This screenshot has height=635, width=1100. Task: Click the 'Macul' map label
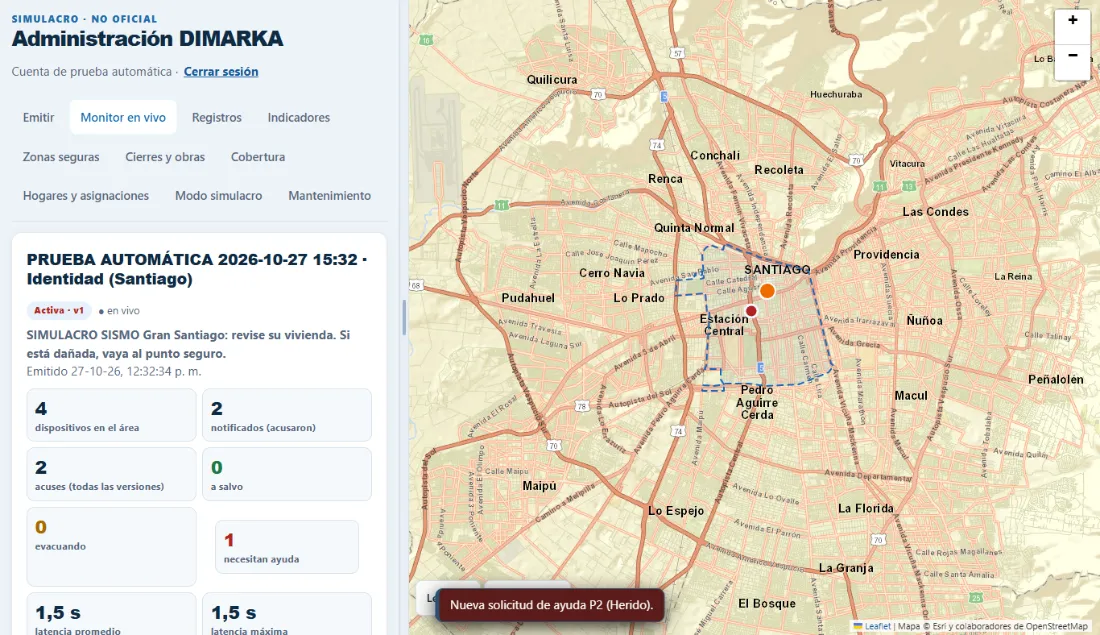click(911, 396)
